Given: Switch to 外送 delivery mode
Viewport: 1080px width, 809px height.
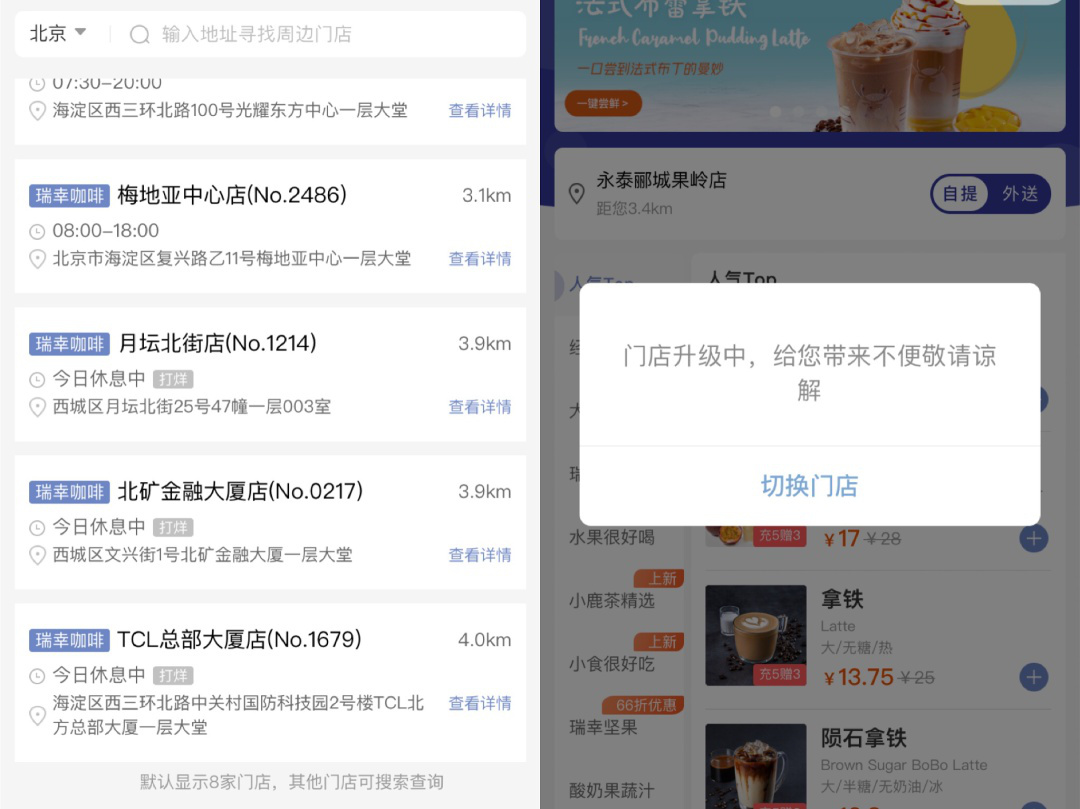Looking at the screenshot, I should (x=1019, y=193).
